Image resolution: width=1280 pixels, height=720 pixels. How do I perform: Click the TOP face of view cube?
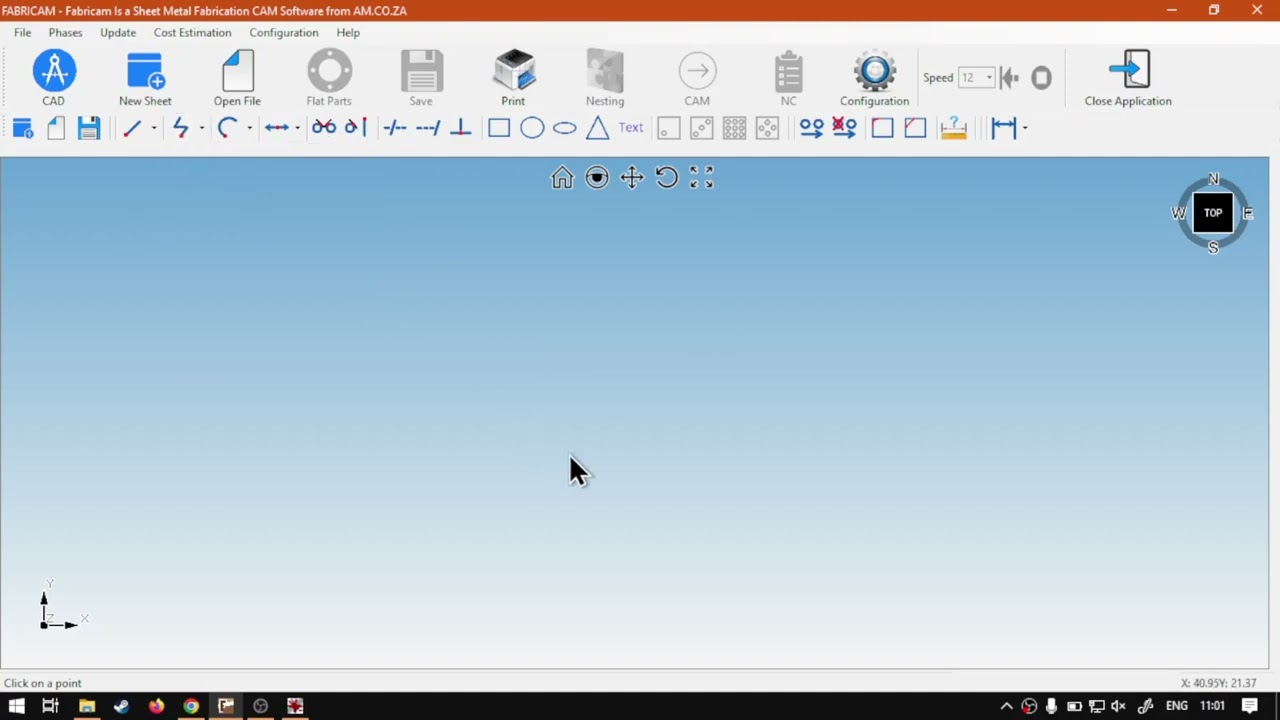[1213, 213]
